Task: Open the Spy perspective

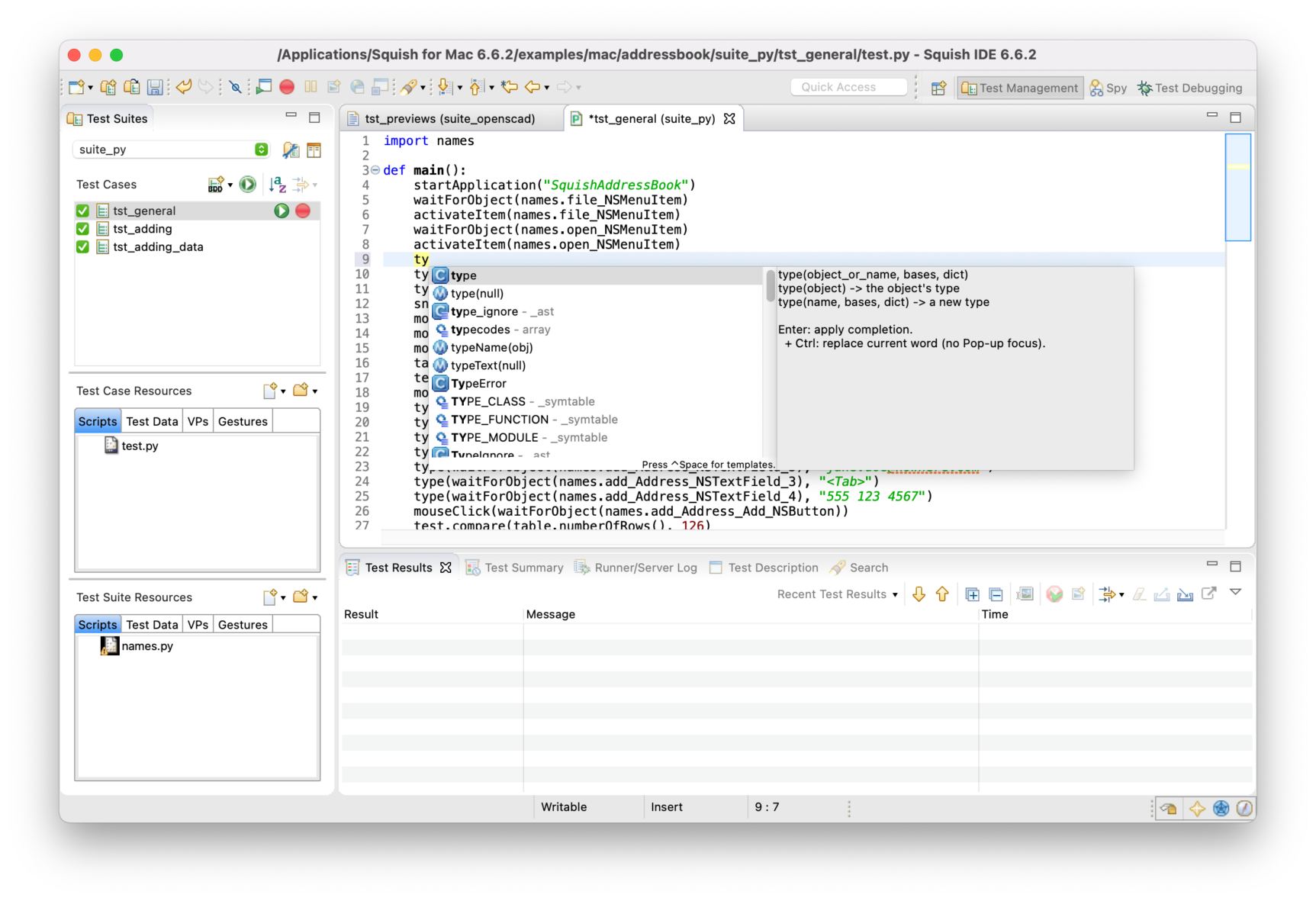Action: click(x=1108, y=88)
